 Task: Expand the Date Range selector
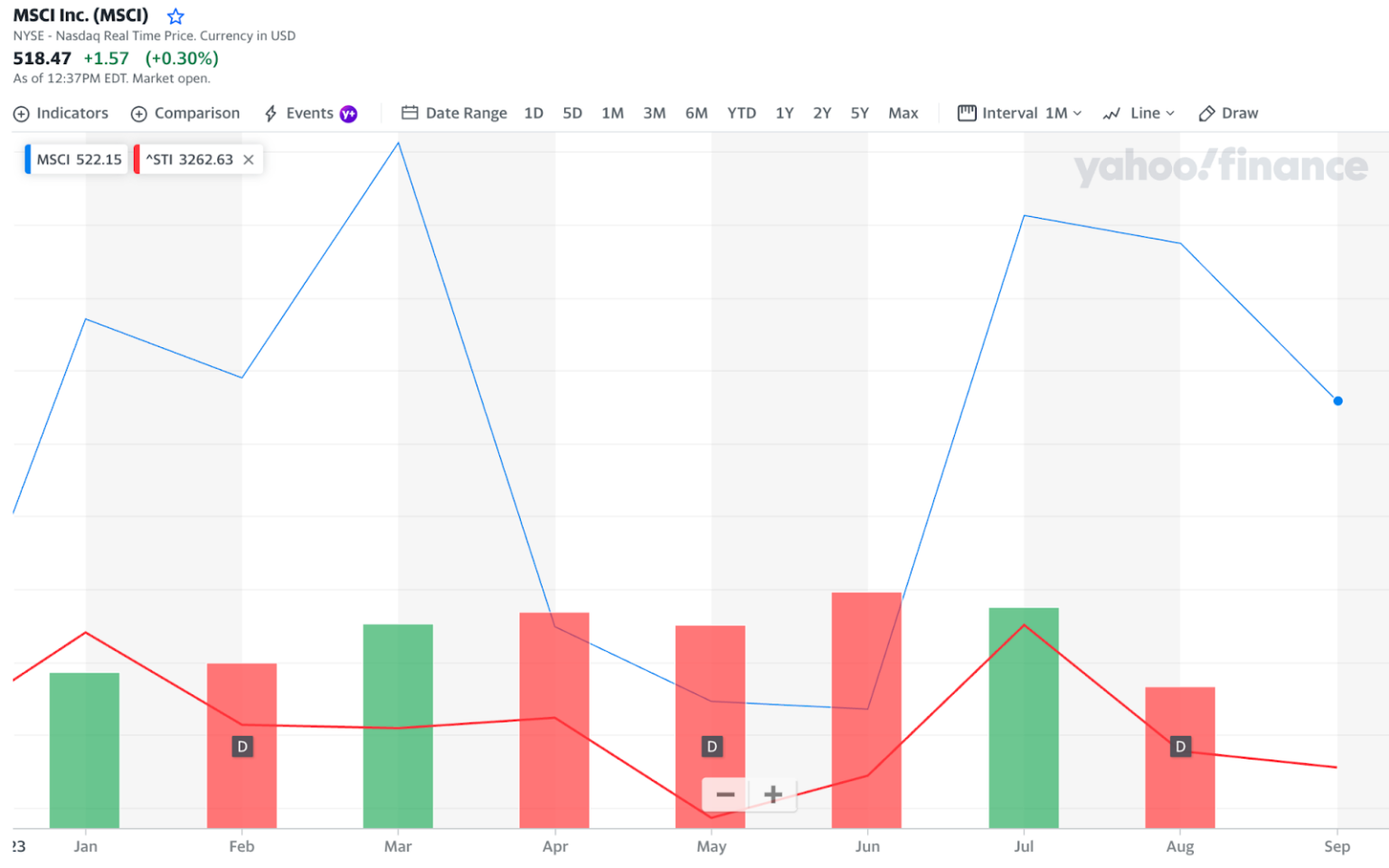tap(465, 112)
